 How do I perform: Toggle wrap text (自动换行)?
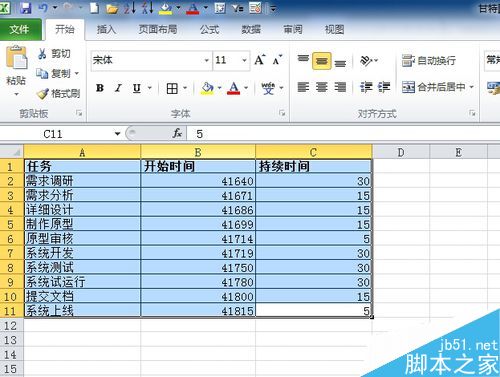pyautogui.click(x=429, y=61)
